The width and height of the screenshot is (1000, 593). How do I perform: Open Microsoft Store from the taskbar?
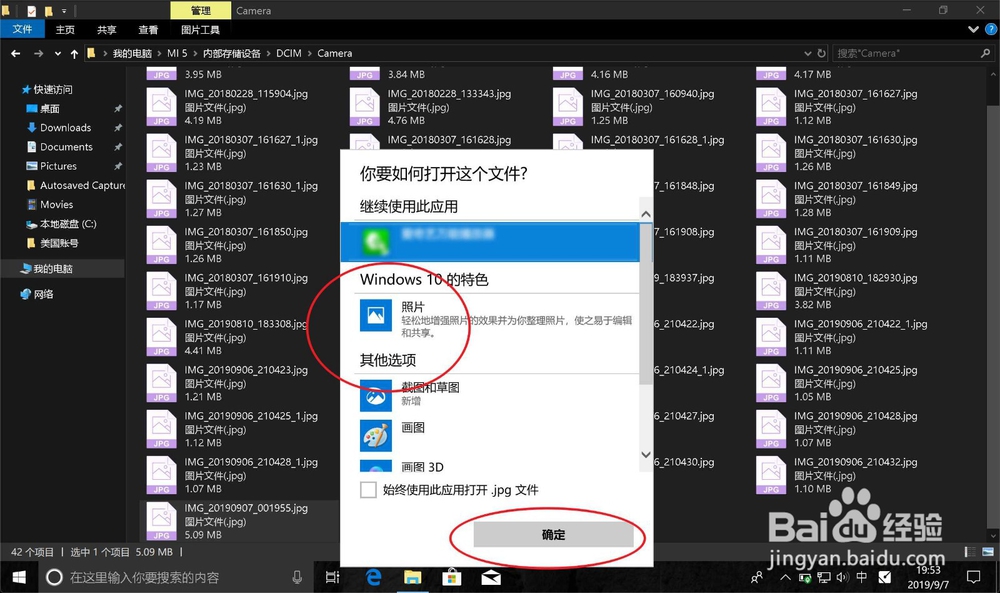pos(451,577)
